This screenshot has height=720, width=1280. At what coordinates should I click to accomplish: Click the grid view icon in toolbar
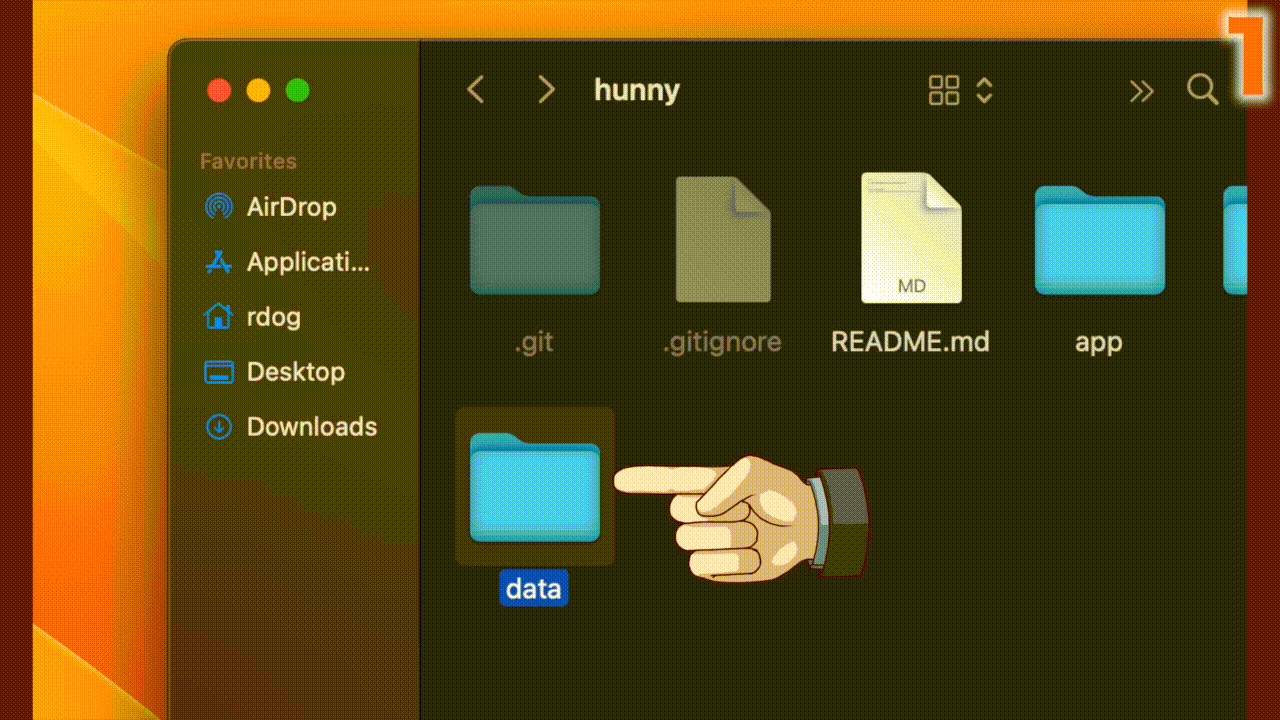pos(943,90)
